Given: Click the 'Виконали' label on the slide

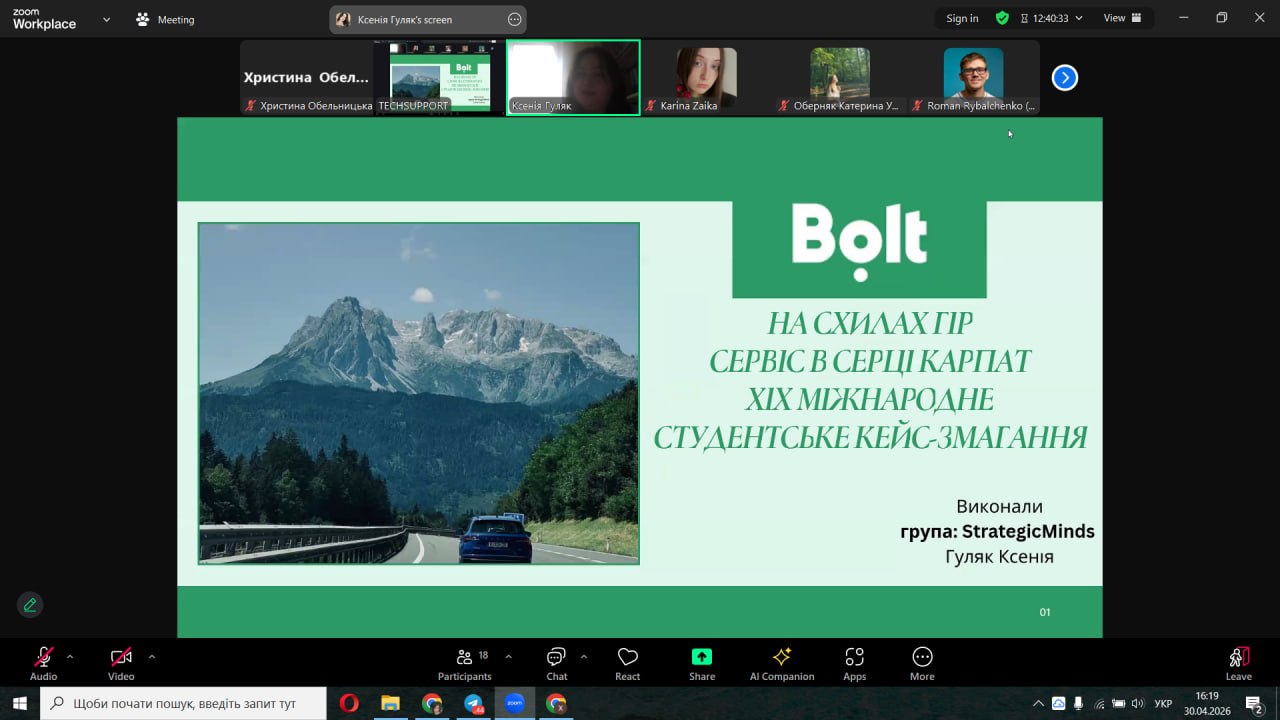Looking at the screenshot, I should 999,506.
